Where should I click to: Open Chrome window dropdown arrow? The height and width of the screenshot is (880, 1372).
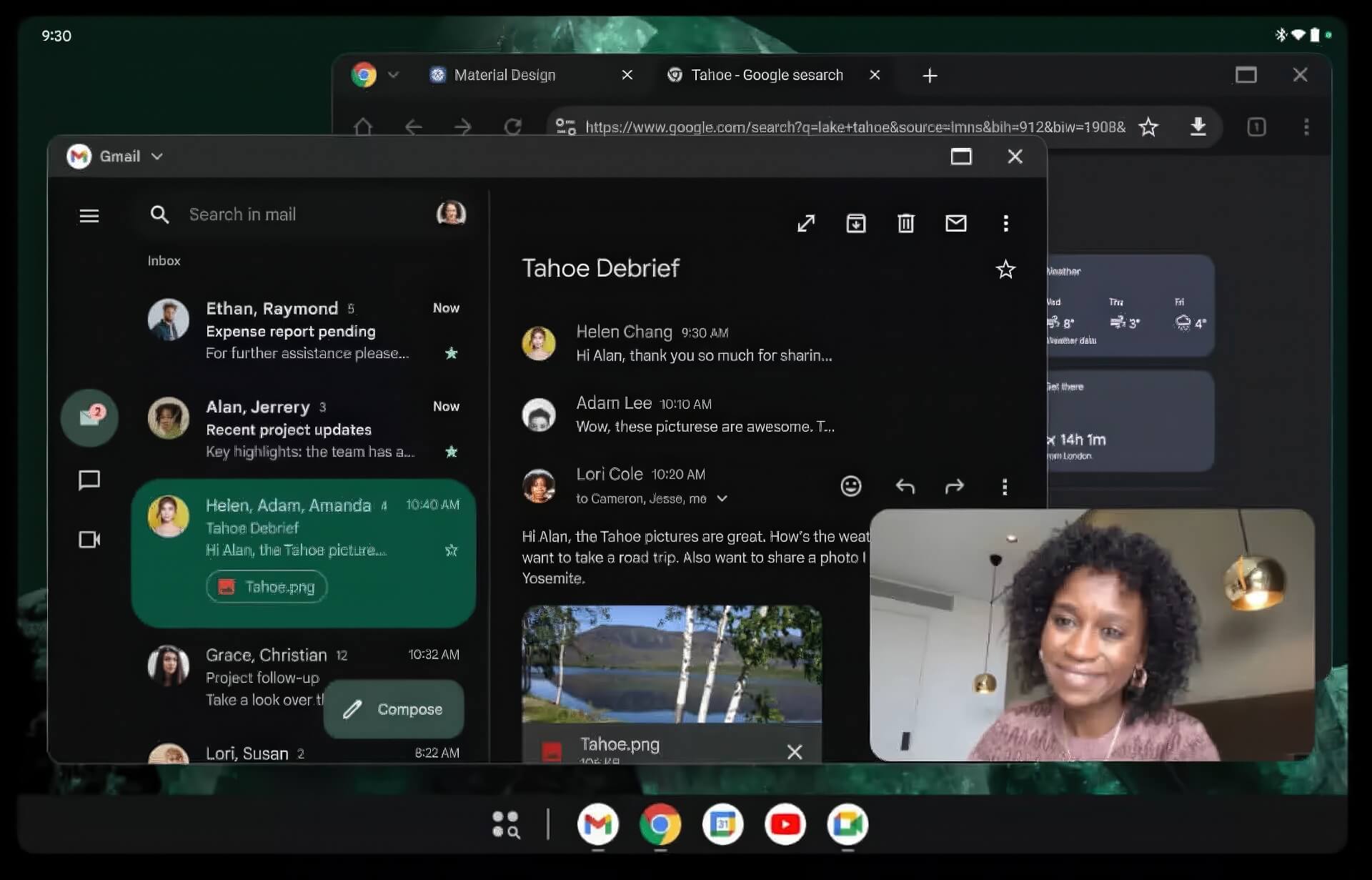coord(393,74)
